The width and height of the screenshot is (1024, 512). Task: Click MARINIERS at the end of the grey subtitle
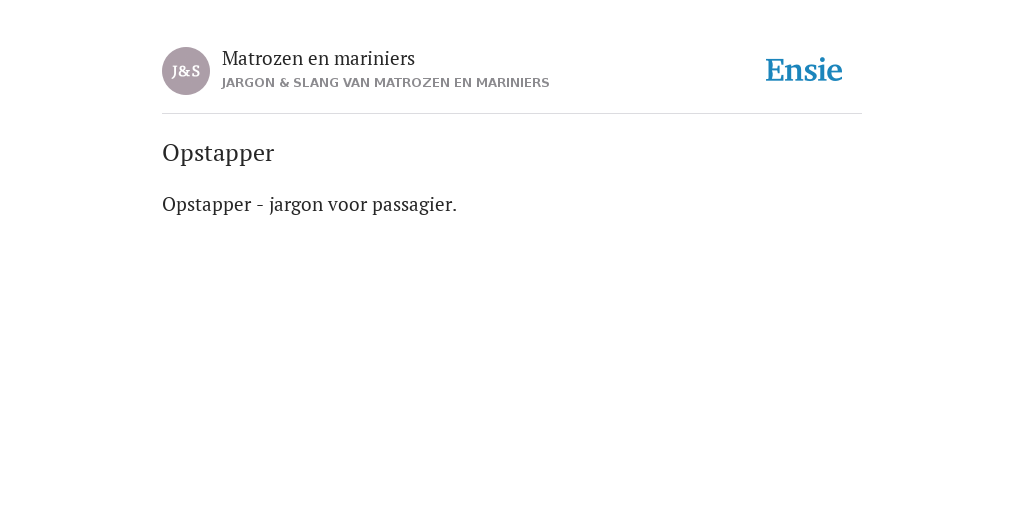[513, 83]
